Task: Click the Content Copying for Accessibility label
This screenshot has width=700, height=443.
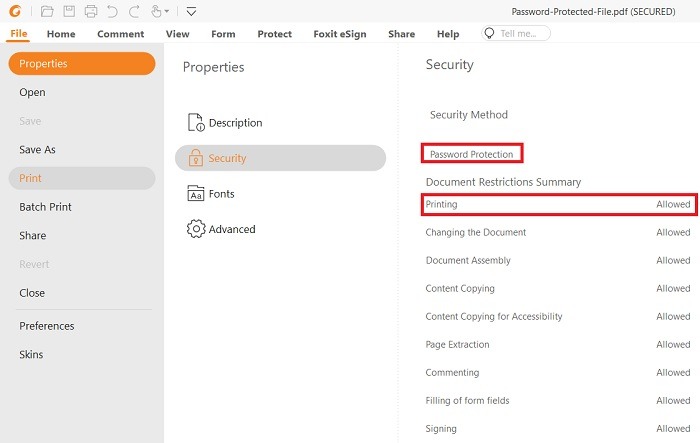Action: tap(494, 317)
